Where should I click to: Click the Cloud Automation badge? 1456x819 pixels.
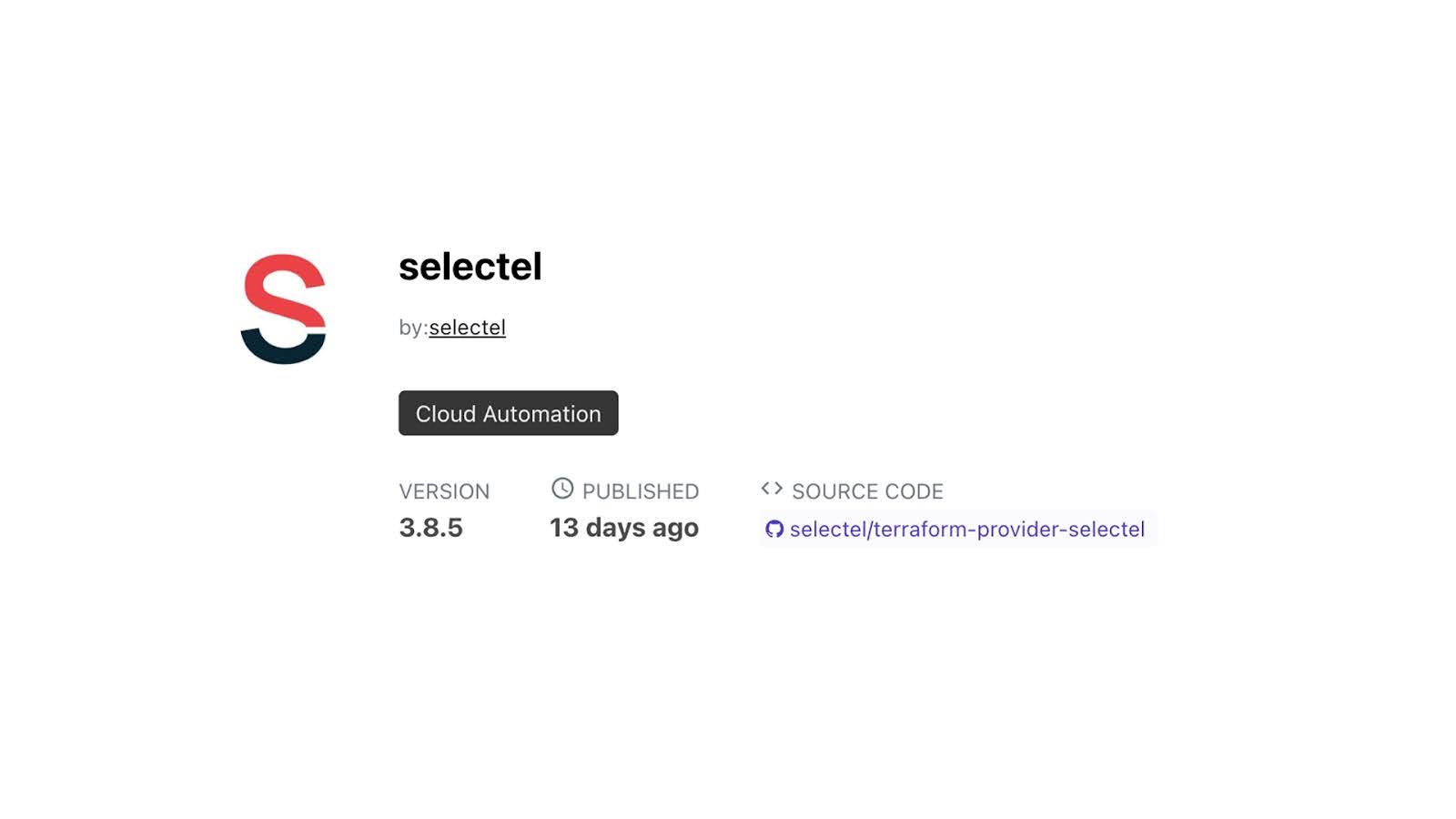(x=508, y=413)
